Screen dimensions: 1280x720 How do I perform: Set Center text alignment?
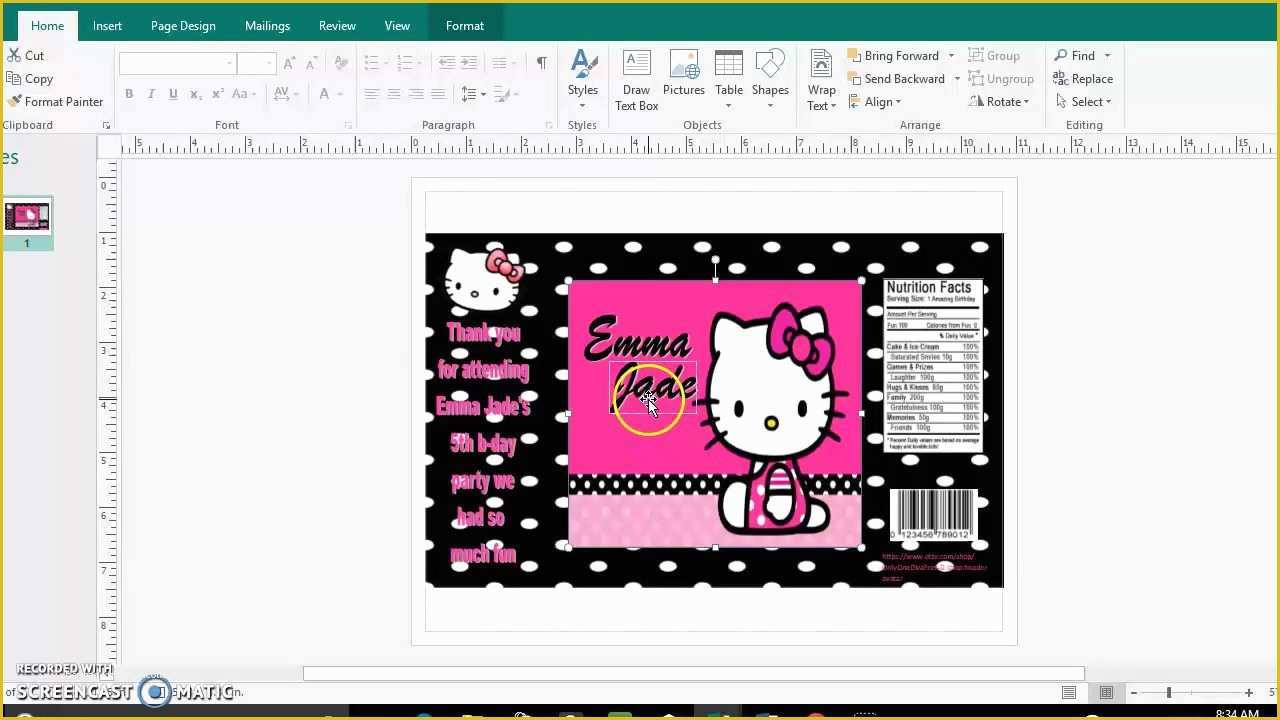393,94
